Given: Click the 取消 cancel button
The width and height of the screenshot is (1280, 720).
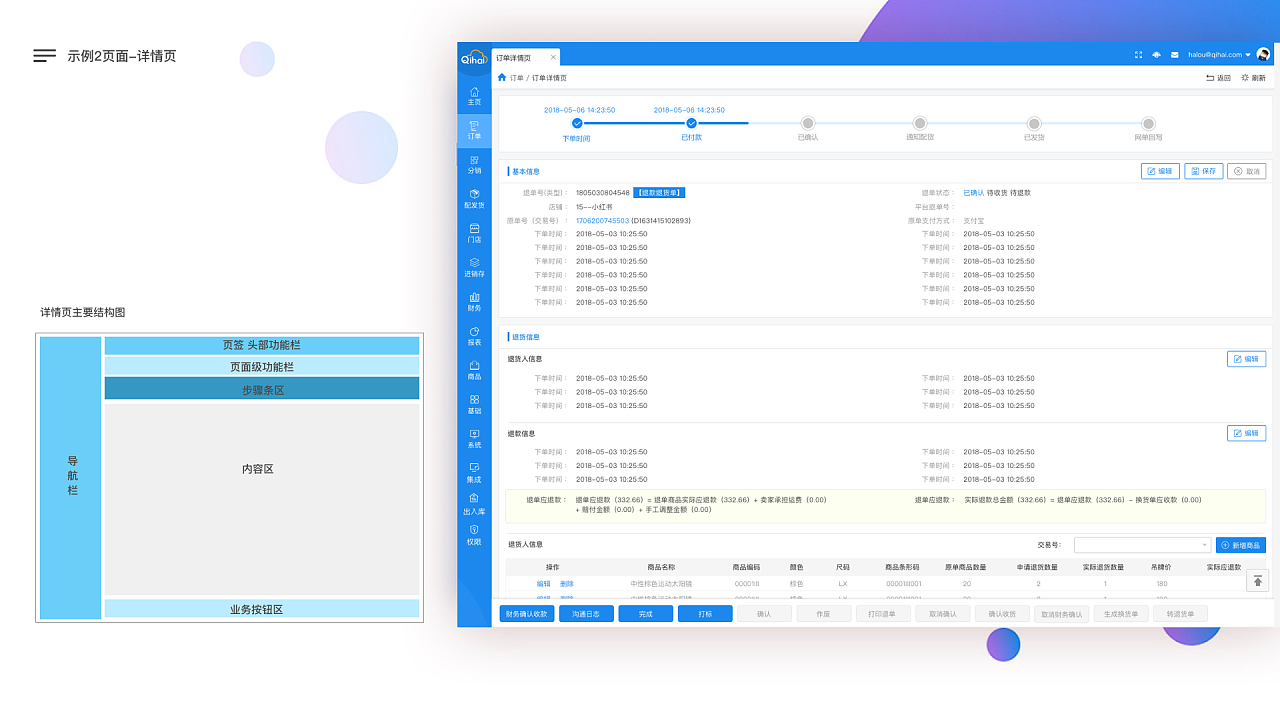Looking at the screenshot, I should pos(1247,171).
